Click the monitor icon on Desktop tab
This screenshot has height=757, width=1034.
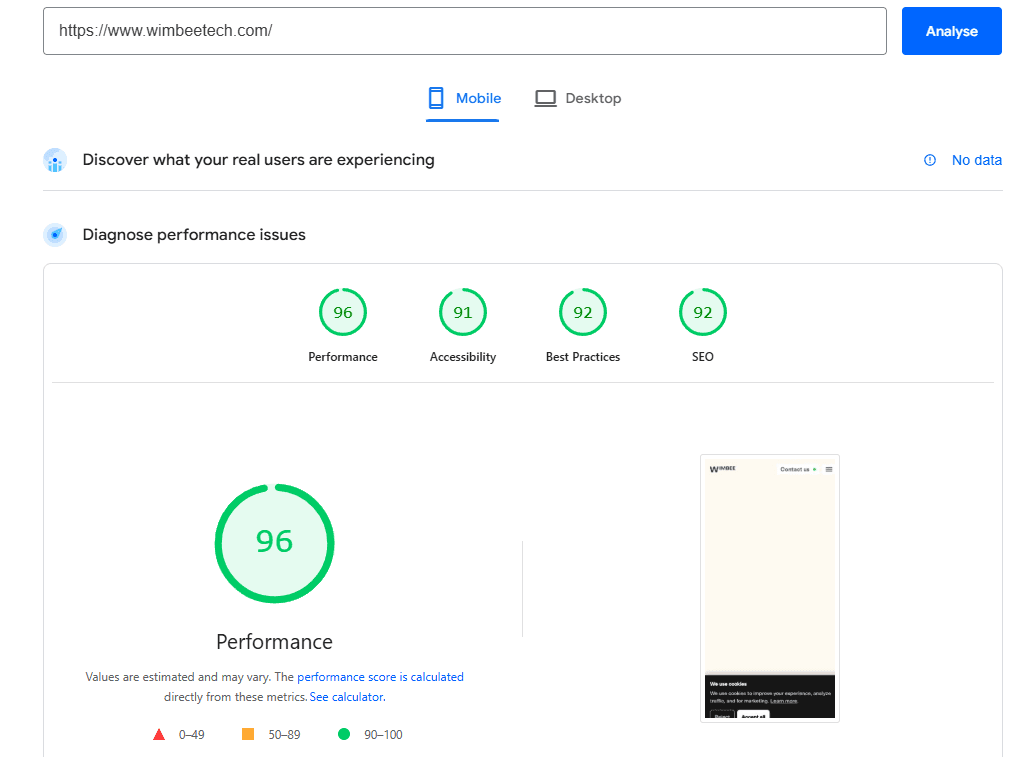[545, 97]
